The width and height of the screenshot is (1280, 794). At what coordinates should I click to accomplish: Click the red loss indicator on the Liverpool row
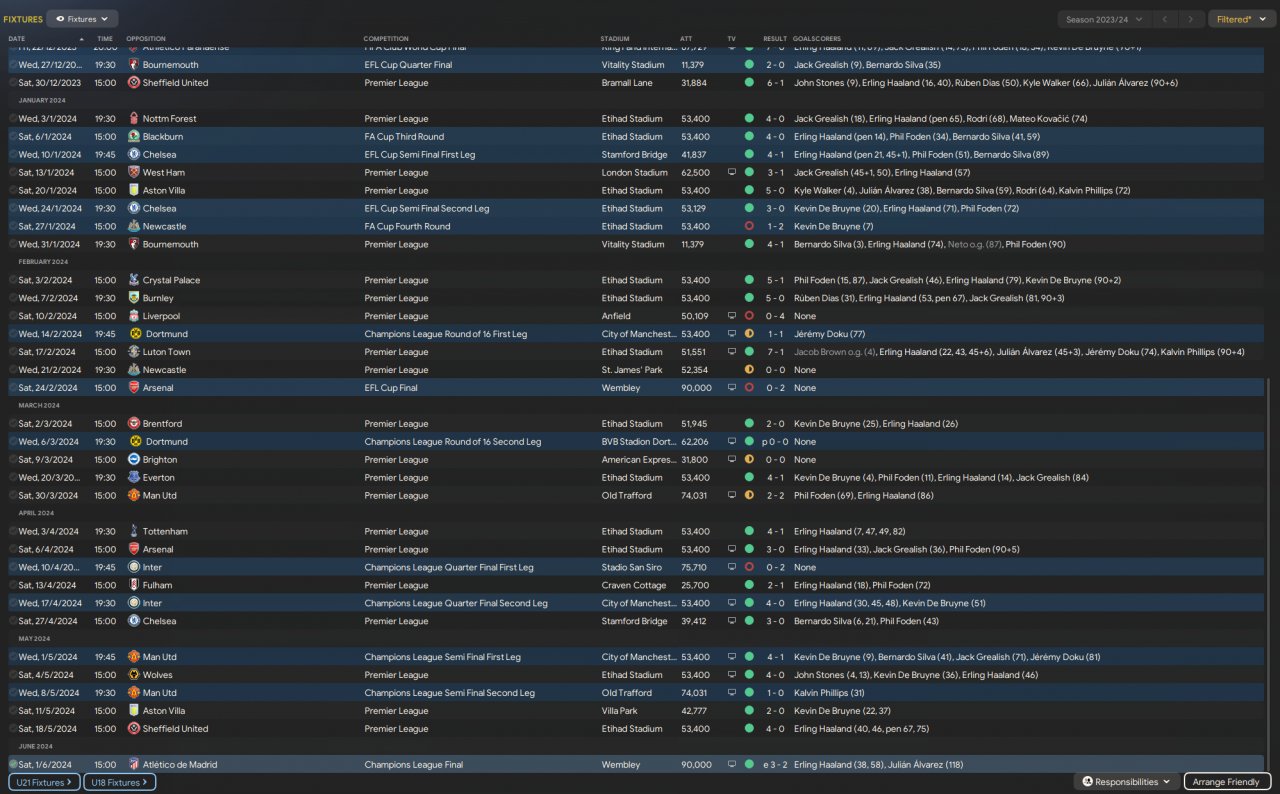(749, 317)
